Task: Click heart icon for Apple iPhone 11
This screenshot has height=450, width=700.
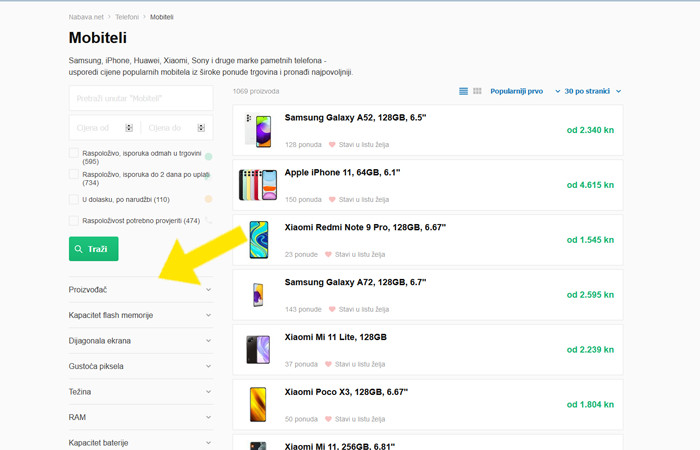Action: [x=332, y=200]
